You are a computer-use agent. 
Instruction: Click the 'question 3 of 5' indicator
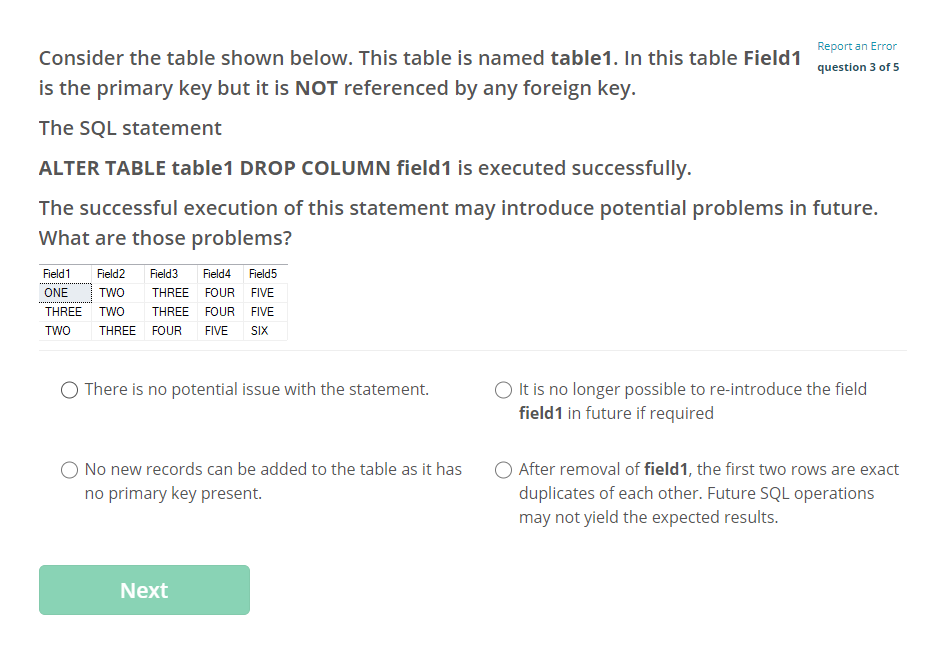858,67
